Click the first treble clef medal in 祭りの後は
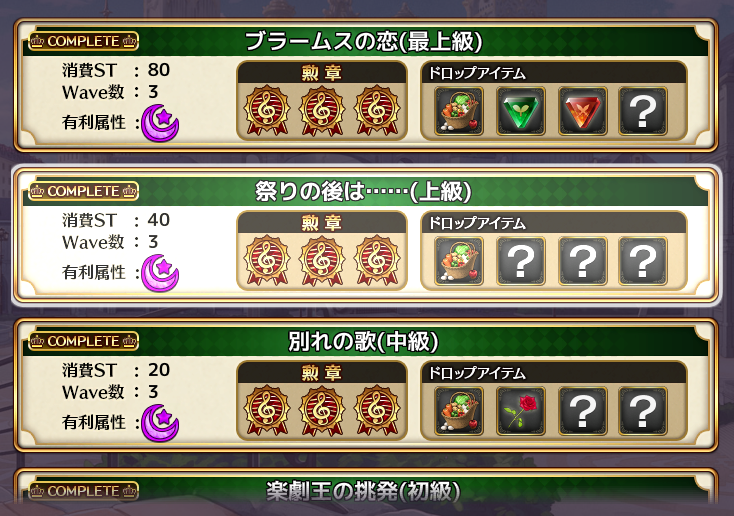 [x=267, y=260]
